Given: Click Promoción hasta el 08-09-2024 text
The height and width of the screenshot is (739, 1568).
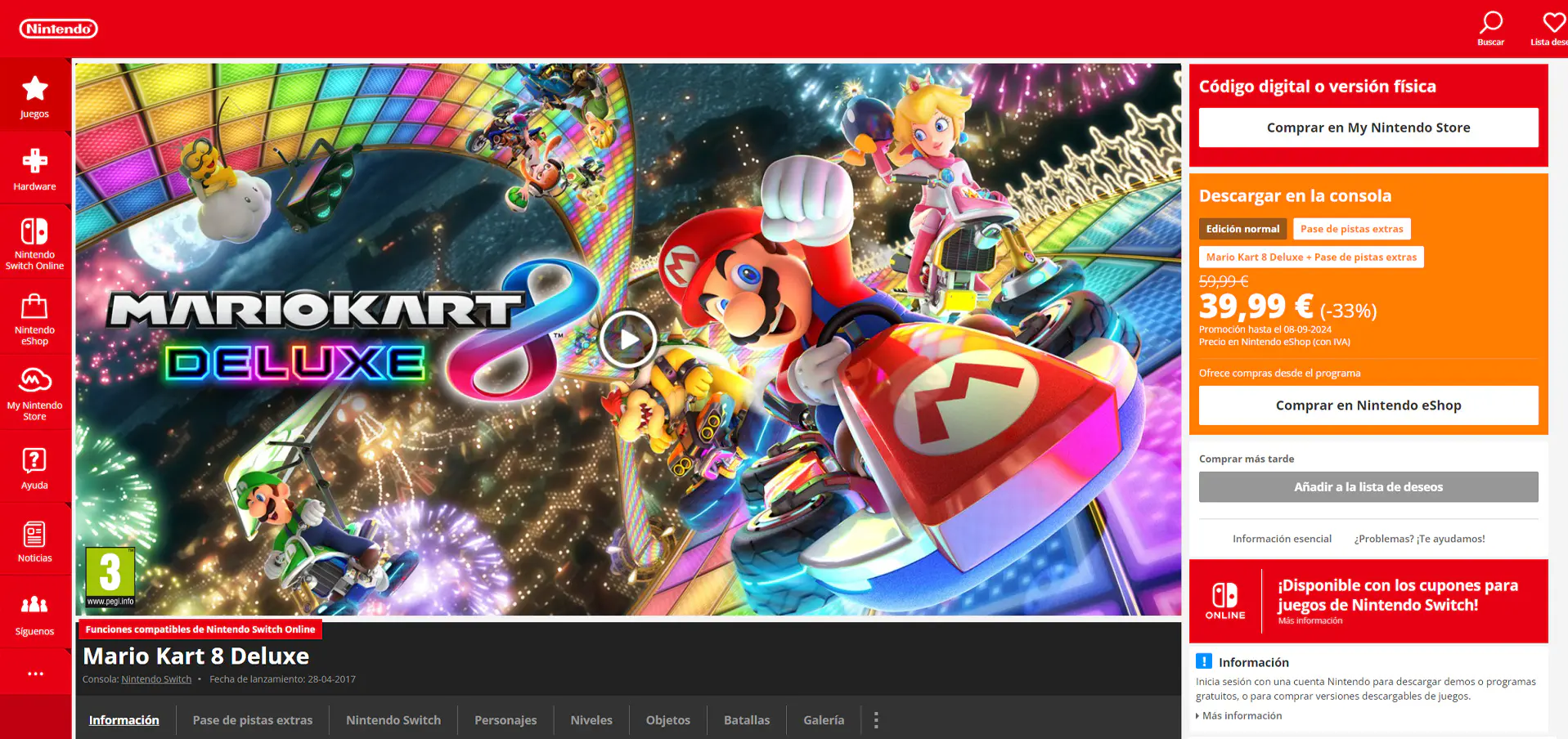Looking at the screenshot, I should 1265,329.
